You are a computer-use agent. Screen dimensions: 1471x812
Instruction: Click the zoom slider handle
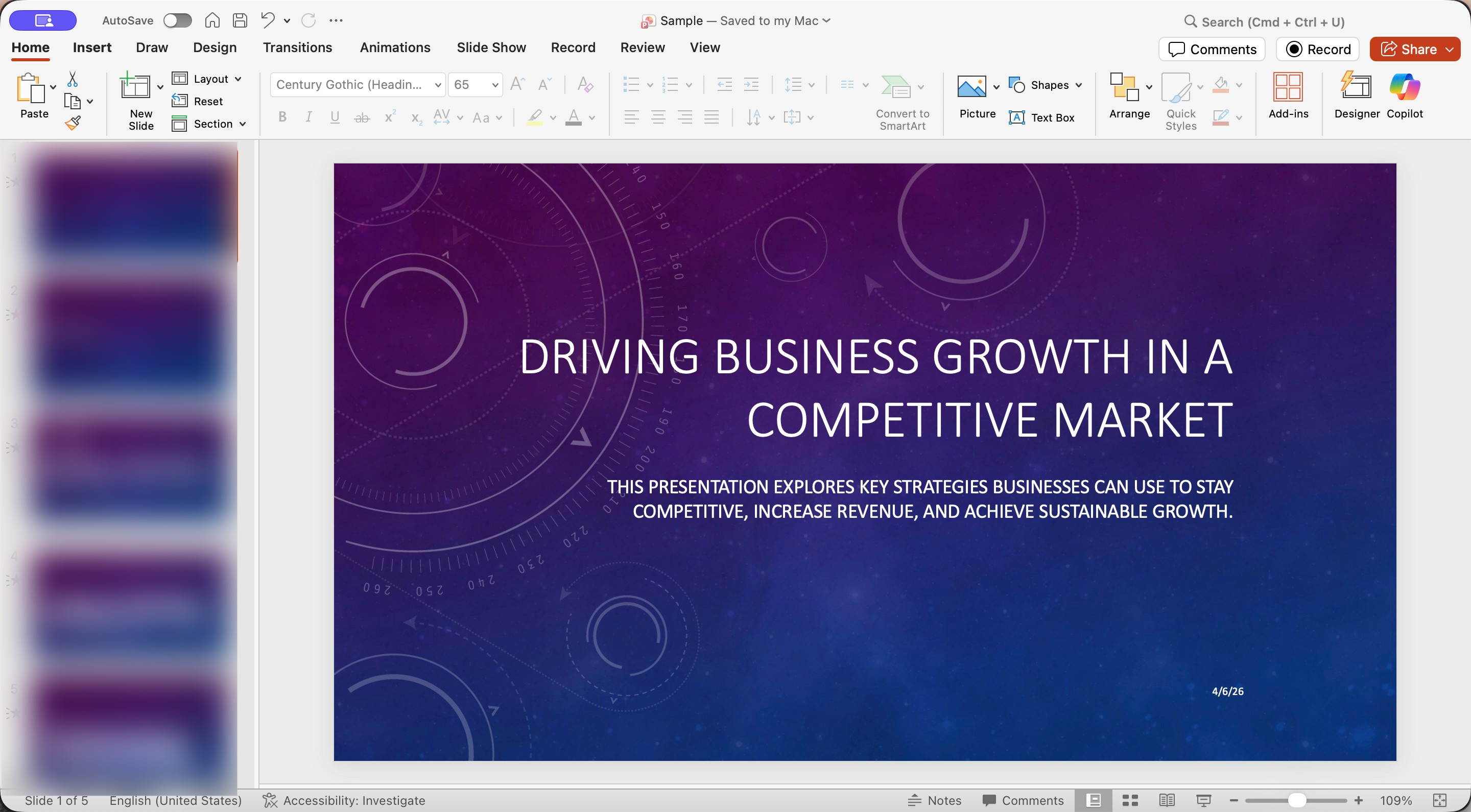click(1297, 800)
